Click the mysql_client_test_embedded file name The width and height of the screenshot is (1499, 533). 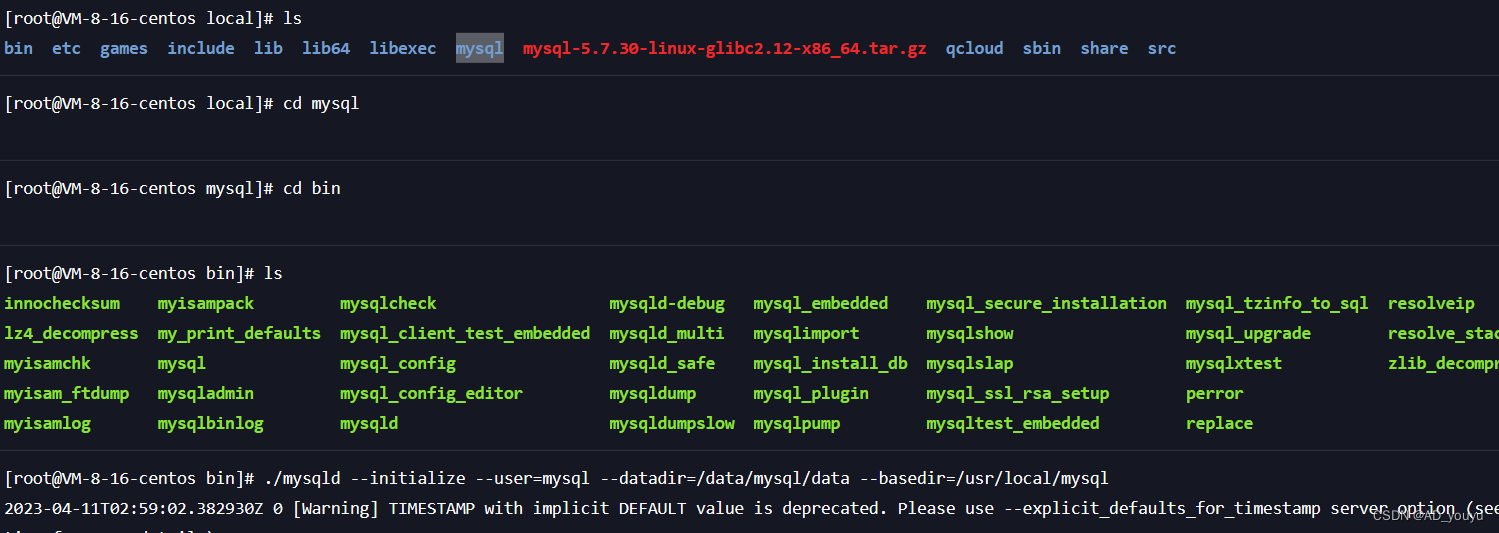pos(465,333)
